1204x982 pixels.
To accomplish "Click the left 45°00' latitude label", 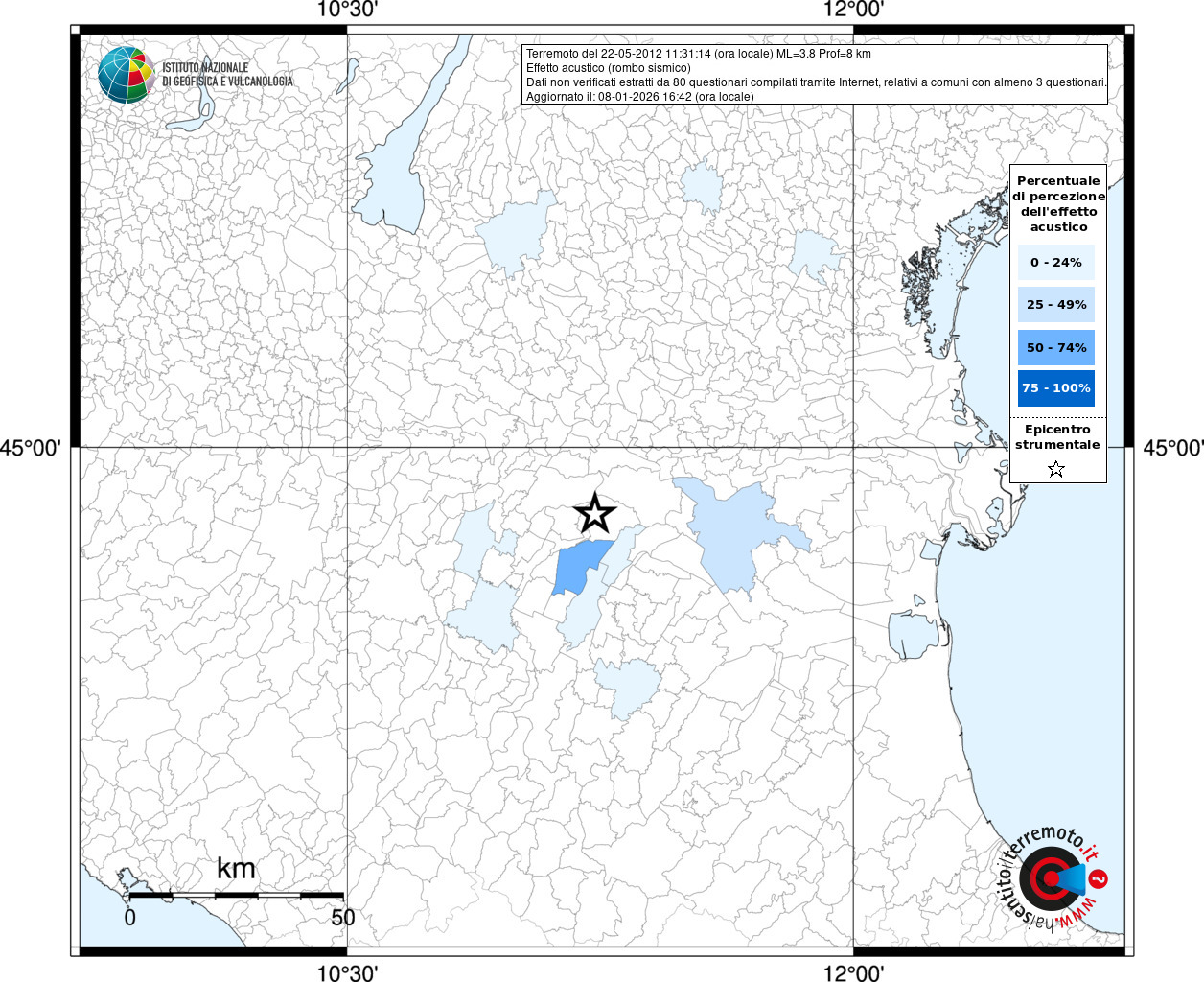I will pyautogui.click(x=31, y=448).
